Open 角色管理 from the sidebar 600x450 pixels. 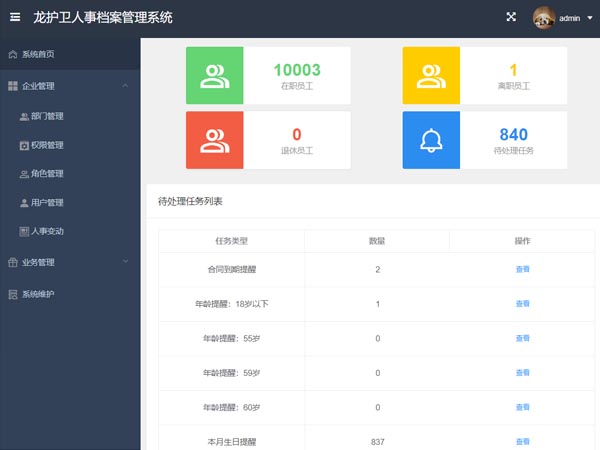[47, 174]
